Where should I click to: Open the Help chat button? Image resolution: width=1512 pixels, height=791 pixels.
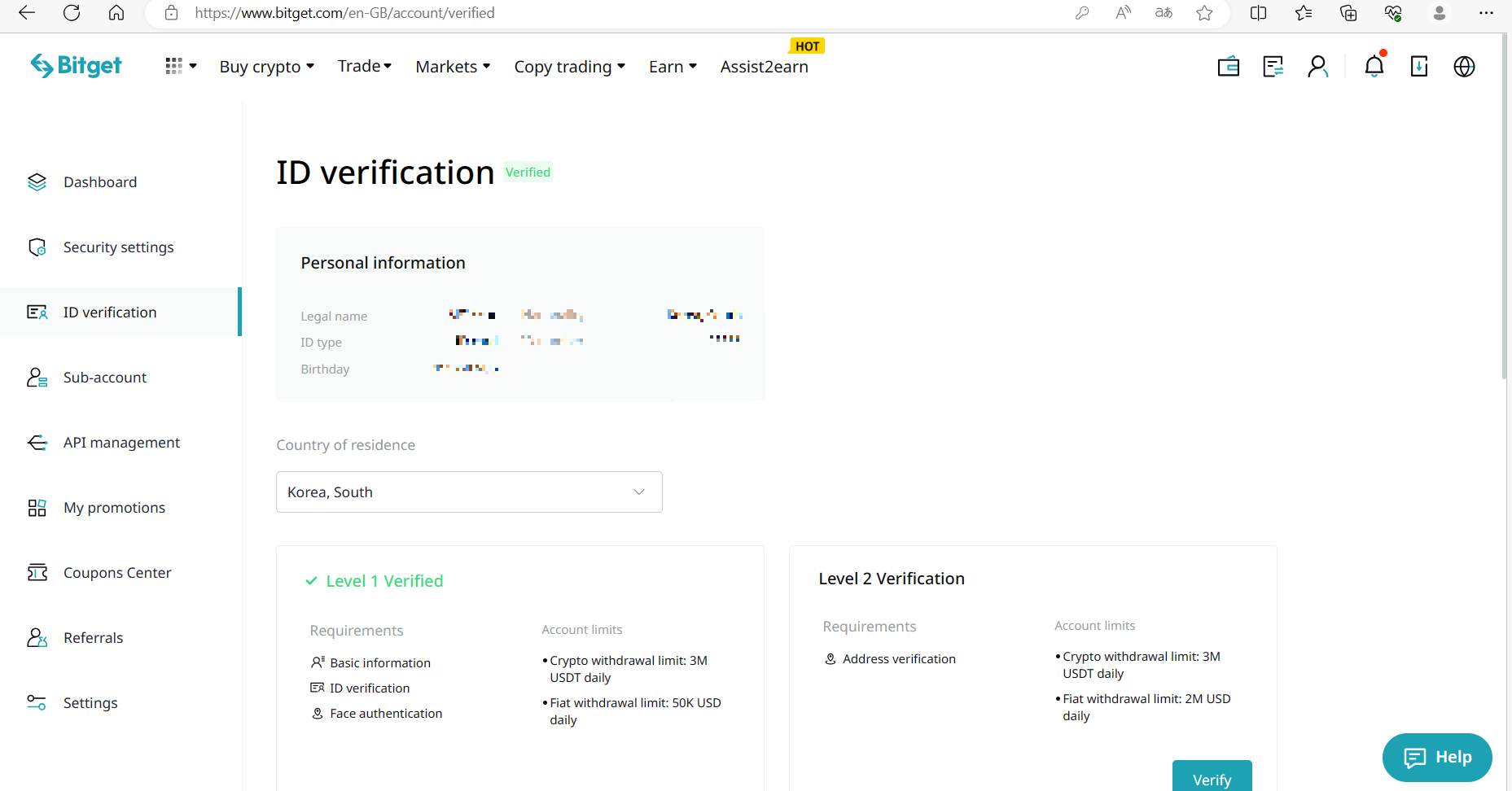(x=1437, y=758)
